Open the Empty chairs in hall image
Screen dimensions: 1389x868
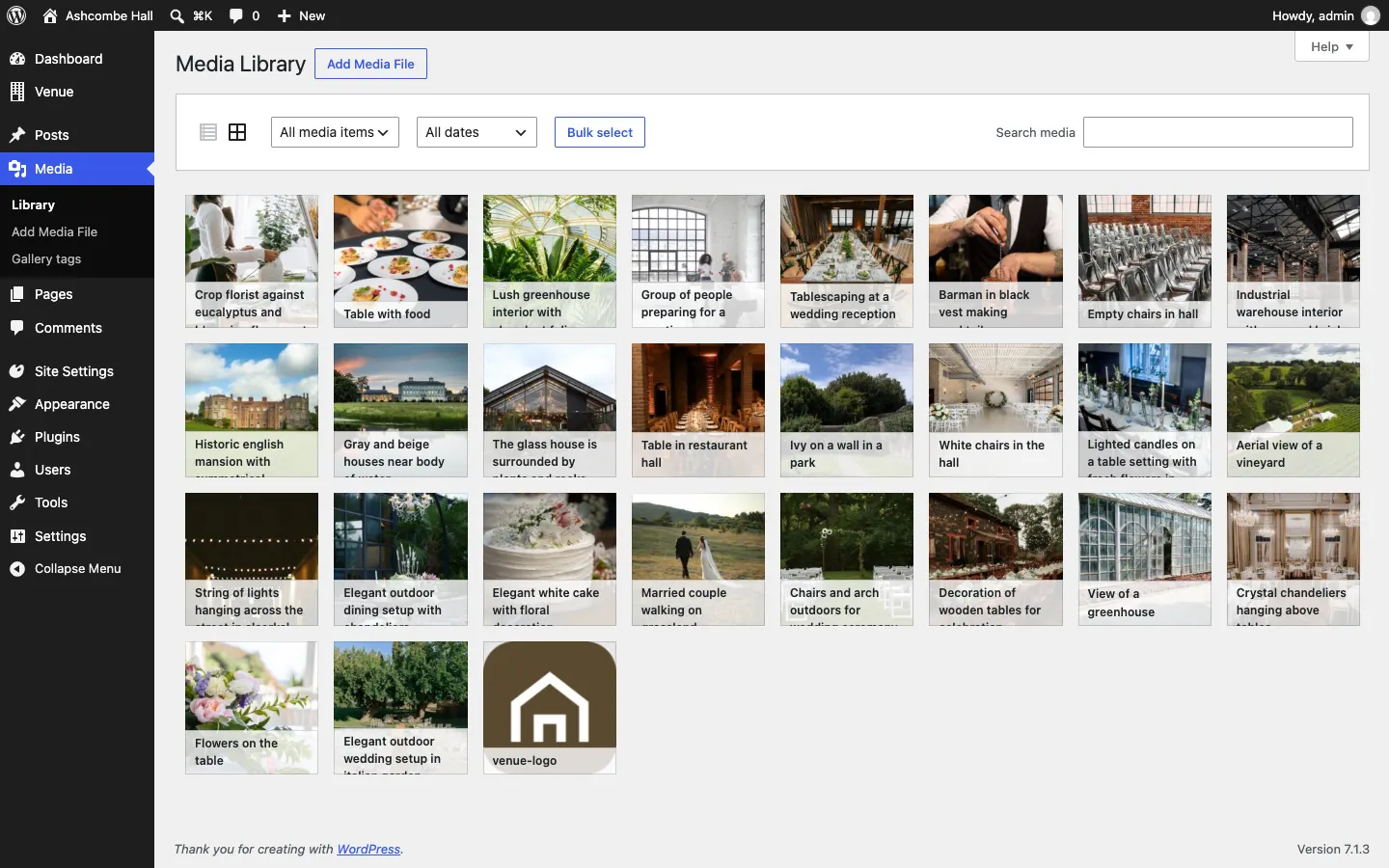tap(1145, 261)
